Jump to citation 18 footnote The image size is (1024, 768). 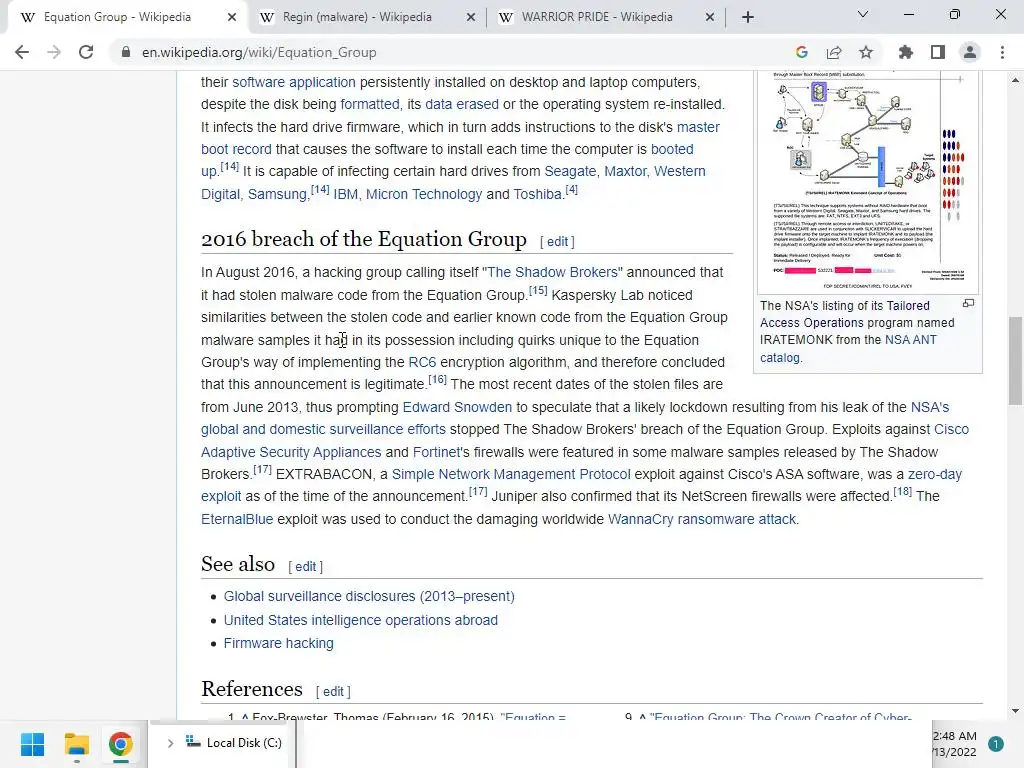click(x=903, y=491)
